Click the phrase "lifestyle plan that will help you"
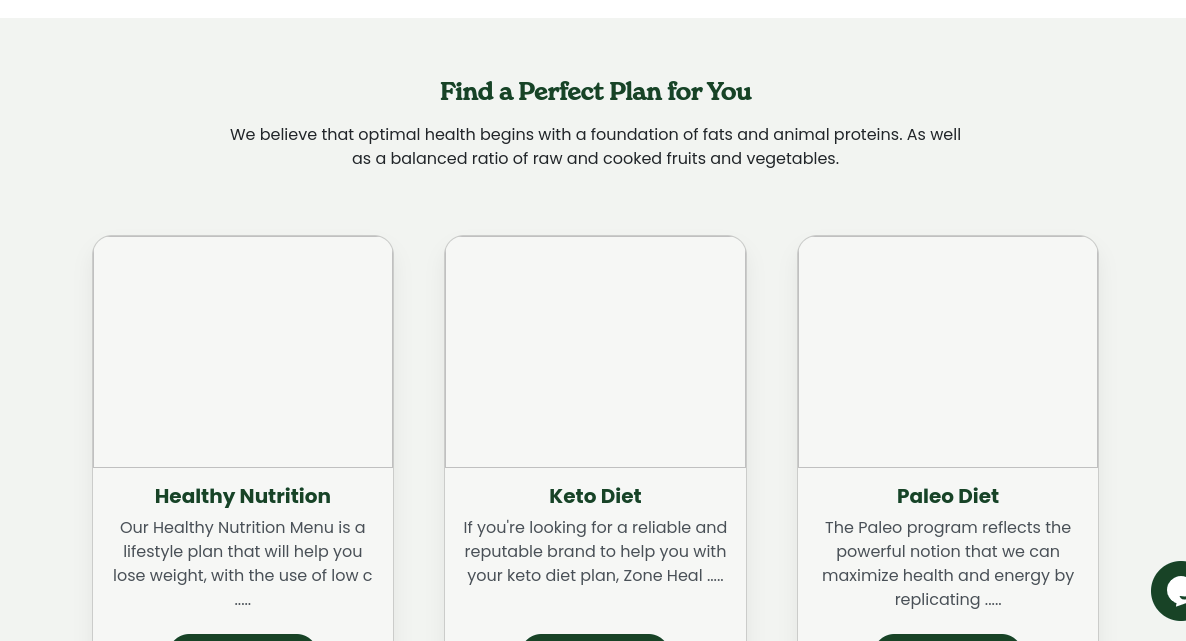Image resolution: width=1186 pixels, height=641 pixels. (x=243, y=551)
